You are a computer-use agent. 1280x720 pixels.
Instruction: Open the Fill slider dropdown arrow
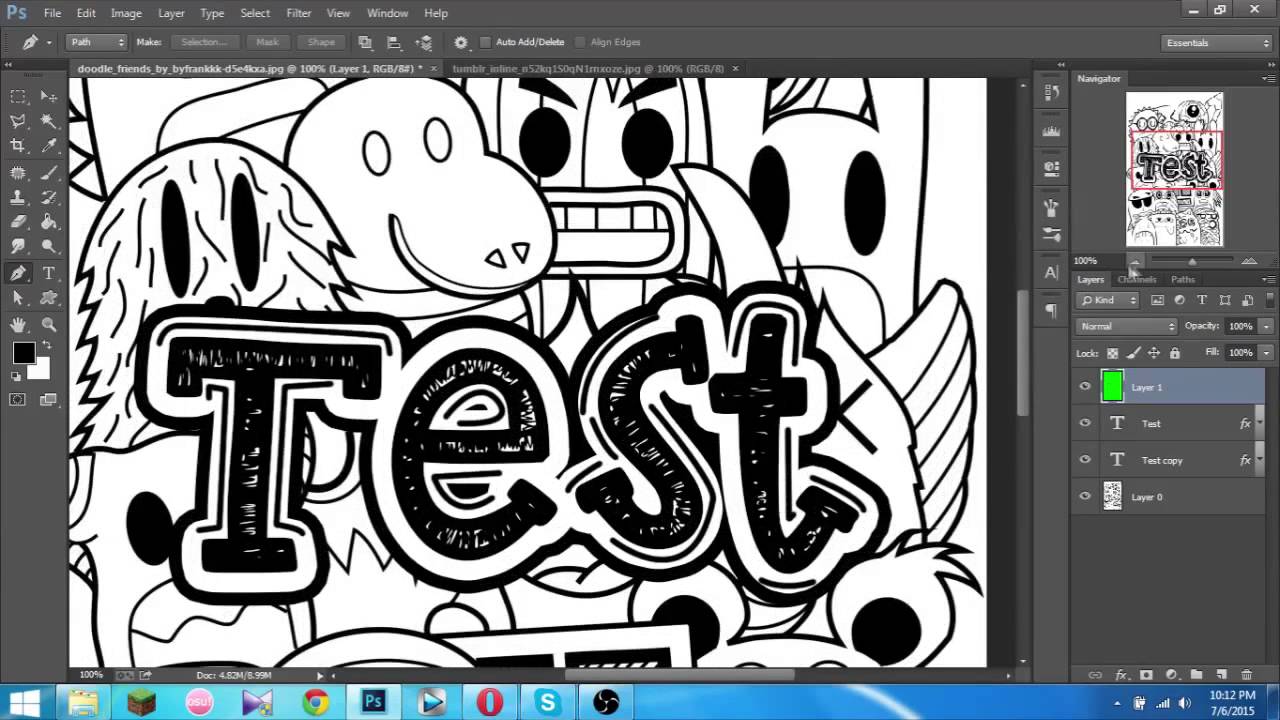coord(1266,353)
